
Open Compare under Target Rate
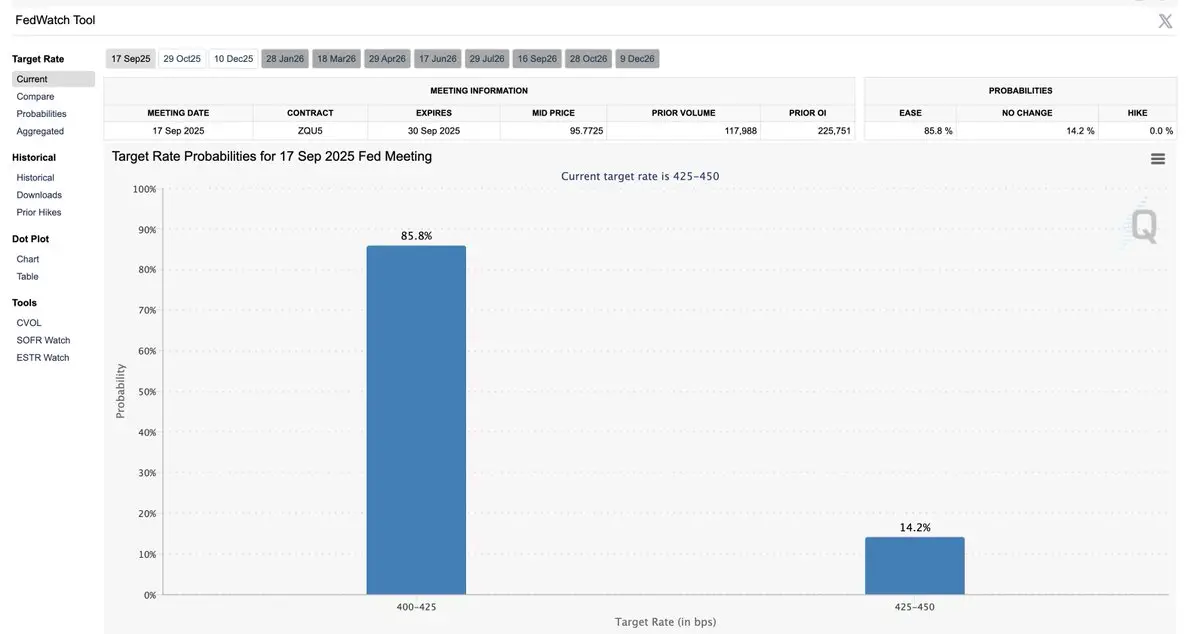click(x=35, y=97)
